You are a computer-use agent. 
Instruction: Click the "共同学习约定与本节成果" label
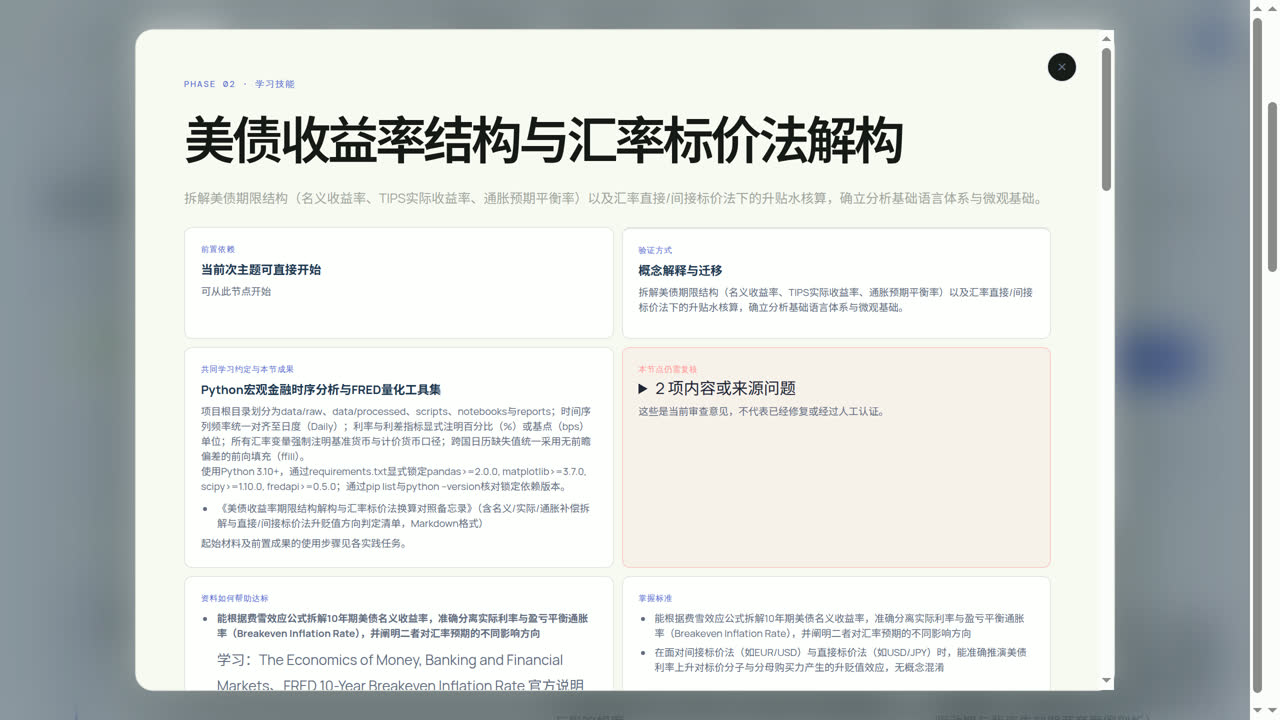pos(247,369)
